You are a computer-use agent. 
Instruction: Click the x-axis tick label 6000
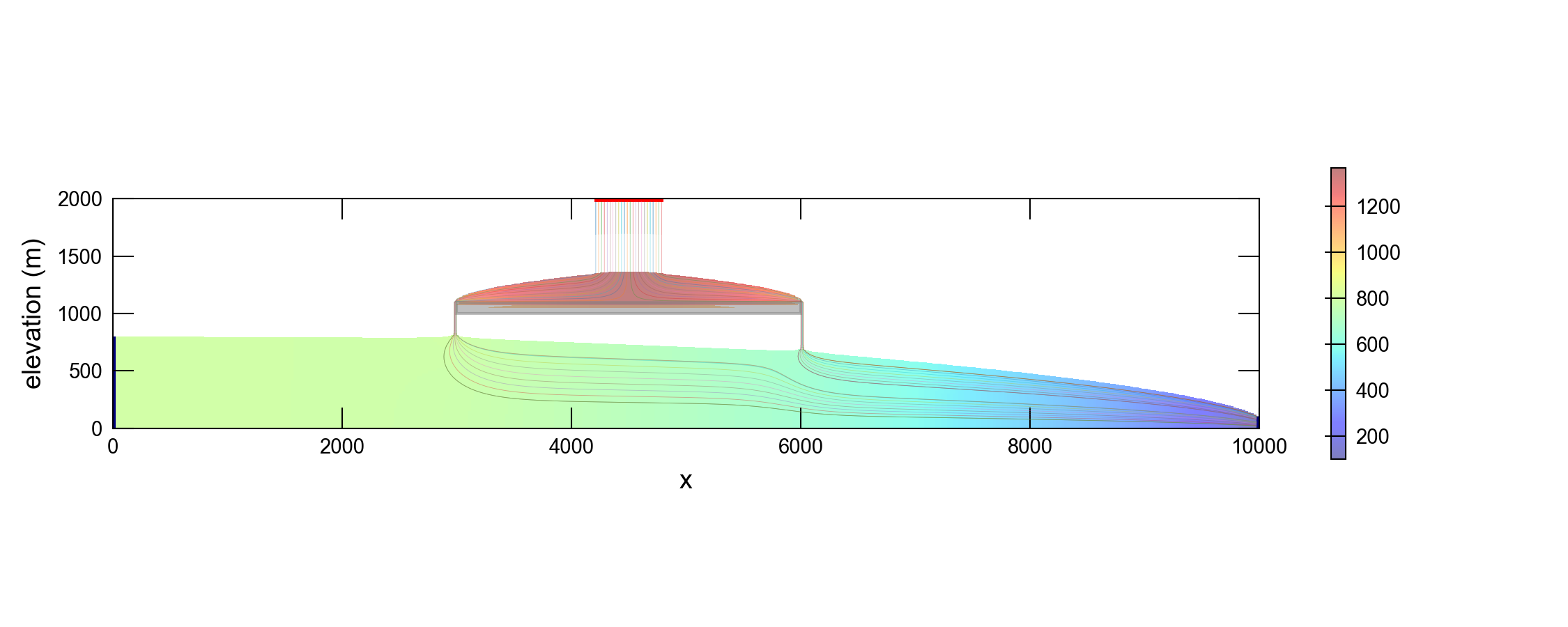[x=800, y=447]
